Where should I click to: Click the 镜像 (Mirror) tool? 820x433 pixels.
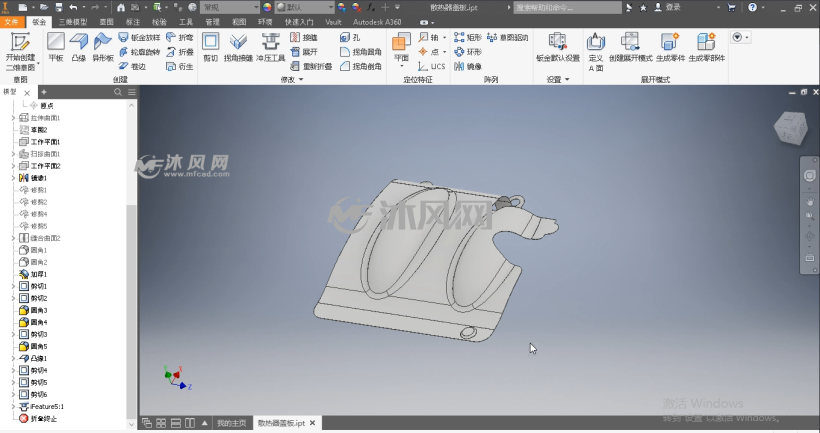[468, 66]
